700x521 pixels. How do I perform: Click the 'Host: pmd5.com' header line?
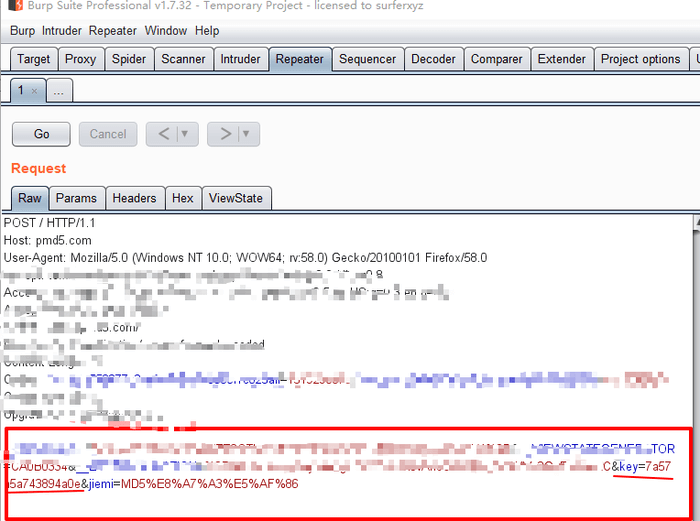(47, 241)
